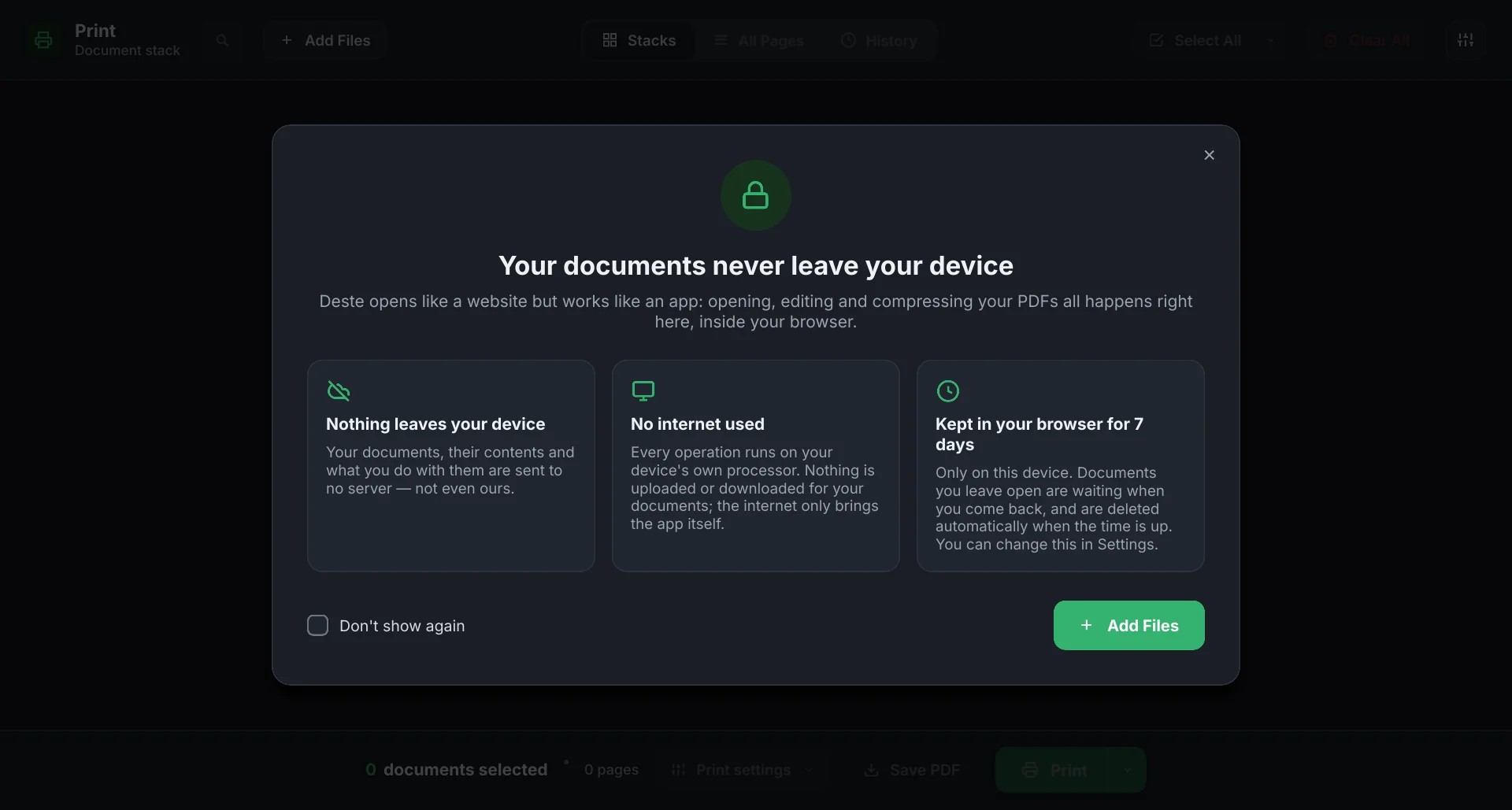Click the crossed-out cloud icon

[x=339, y=391]
